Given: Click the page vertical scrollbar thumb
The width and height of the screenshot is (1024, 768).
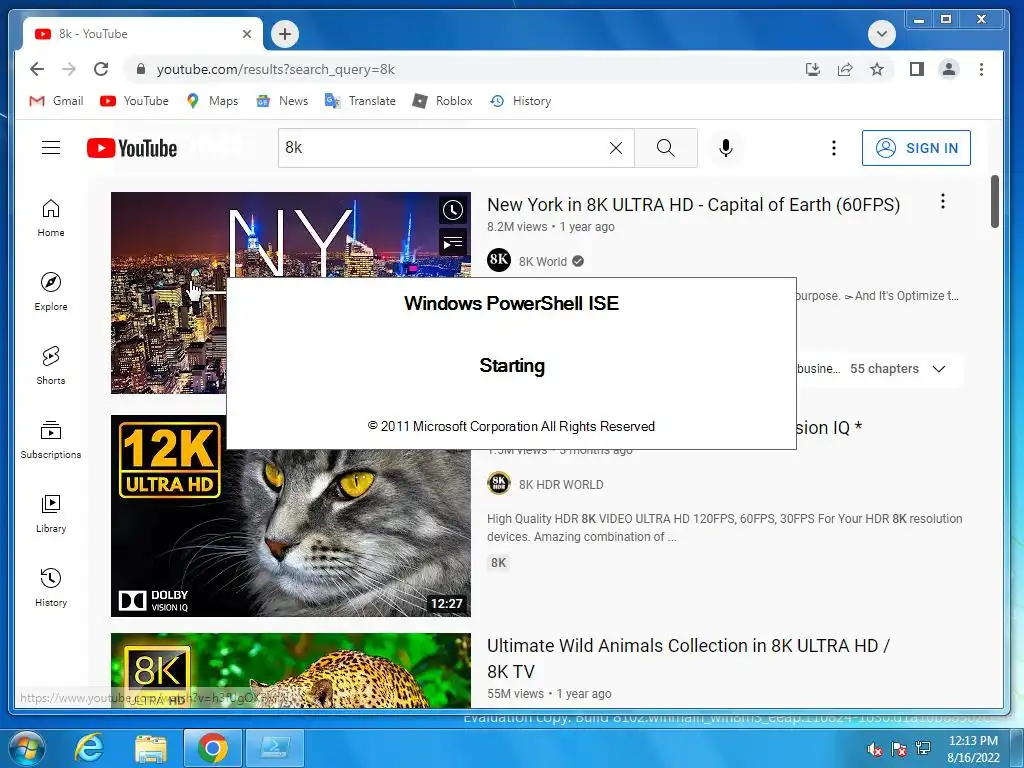Looking at the screenshot, I should click(x=995, y=201).
